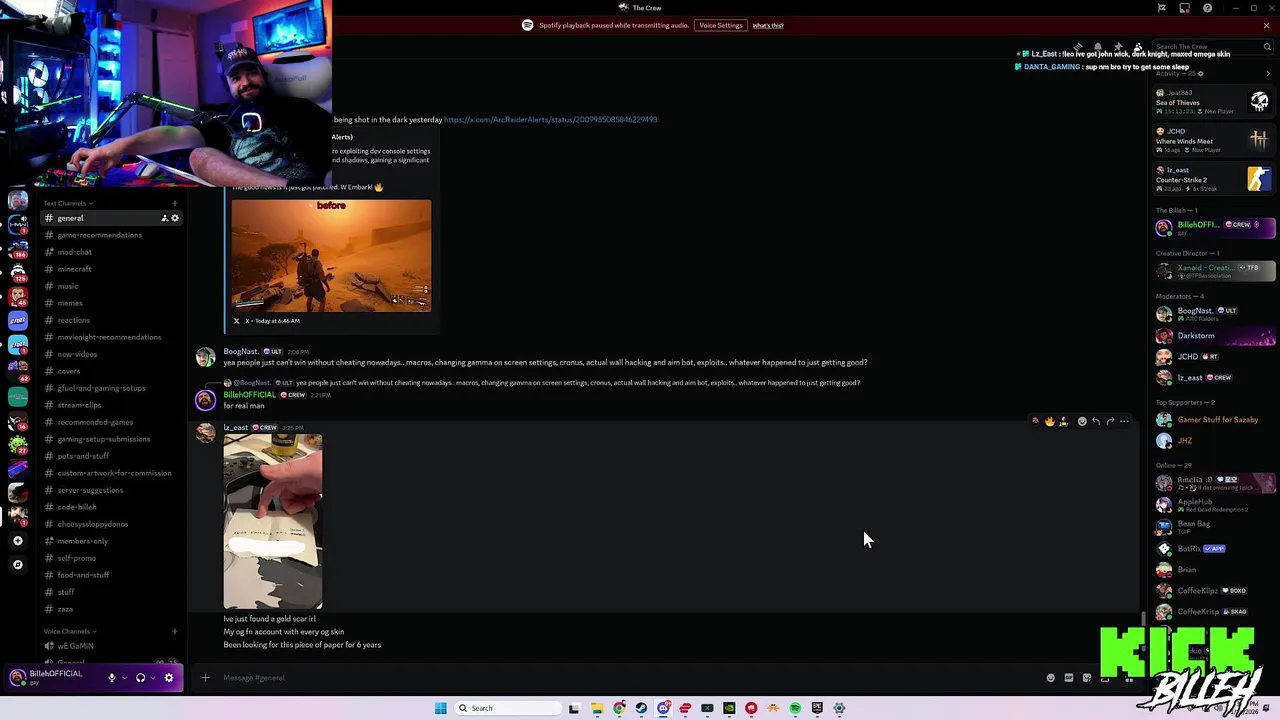The image size is (1280, 720).
Task: Open CoffeeKlipz in the member list
Action: click(x=1213, y=591)
